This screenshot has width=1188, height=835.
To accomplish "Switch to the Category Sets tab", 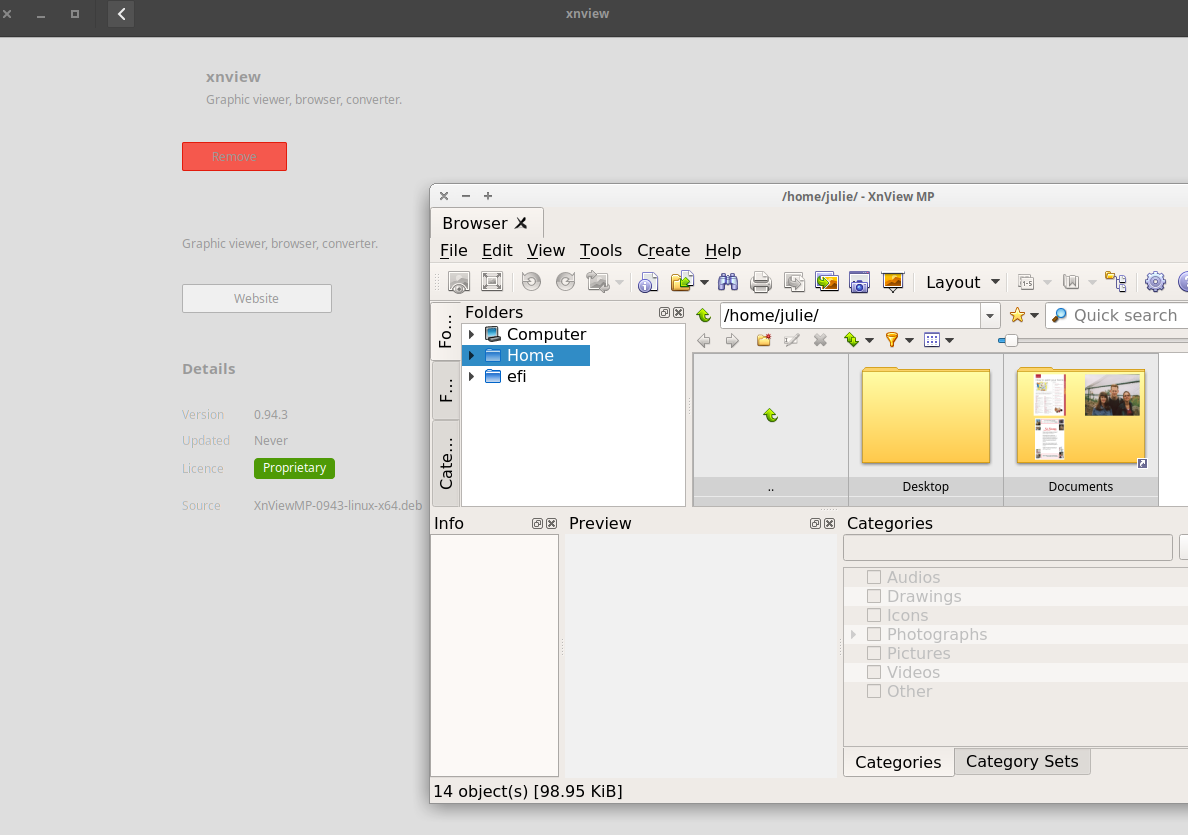I will (1021, 761).
